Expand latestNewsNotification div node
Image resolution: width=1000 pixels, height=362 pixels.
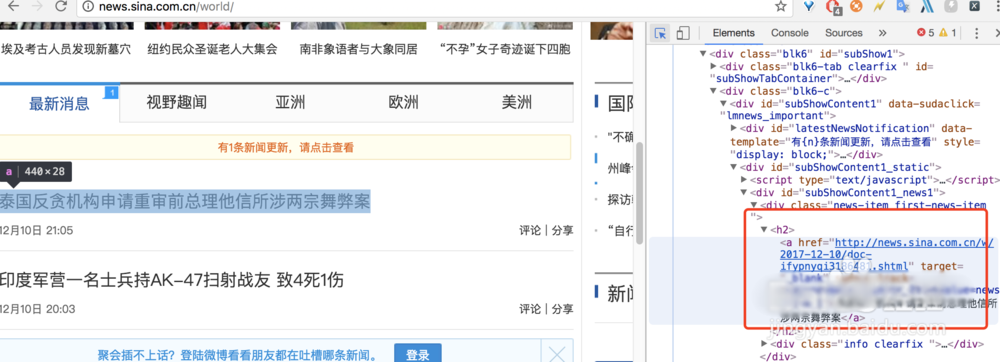734,128
